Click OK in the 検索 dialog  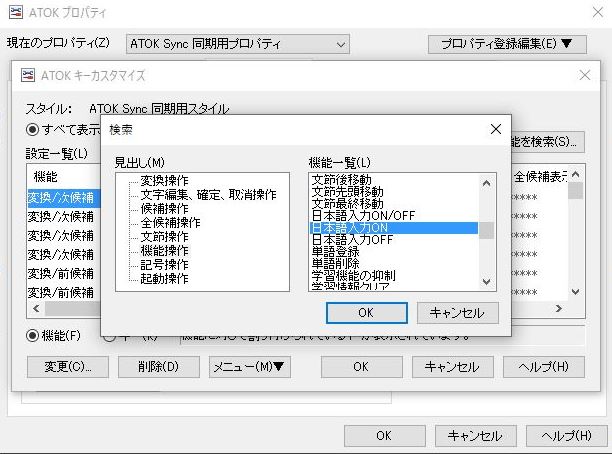pyautogui.click(x=365, y=312)
